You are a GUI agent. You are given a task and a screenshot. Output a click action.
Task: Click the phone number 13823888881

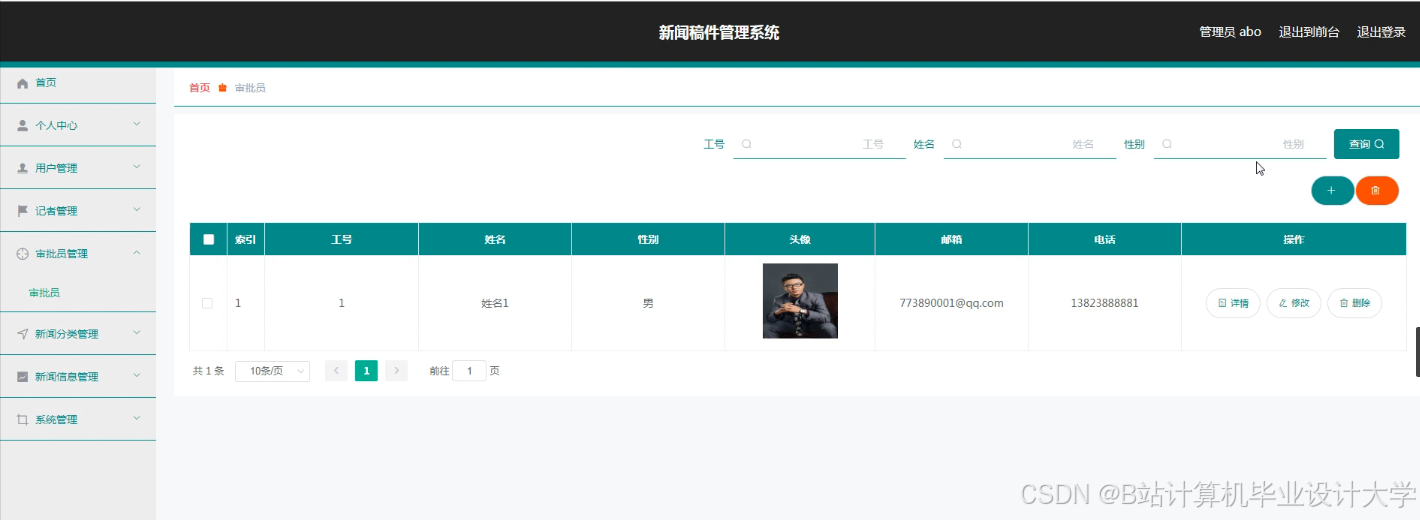coord(1104,303)
